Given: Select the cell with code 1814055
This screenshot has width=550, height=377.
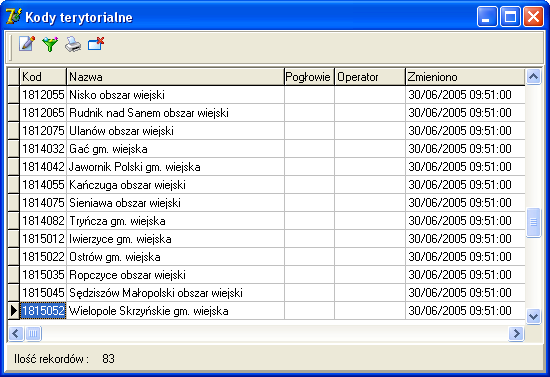Looking at the screenshot, I should click(43, 185).
